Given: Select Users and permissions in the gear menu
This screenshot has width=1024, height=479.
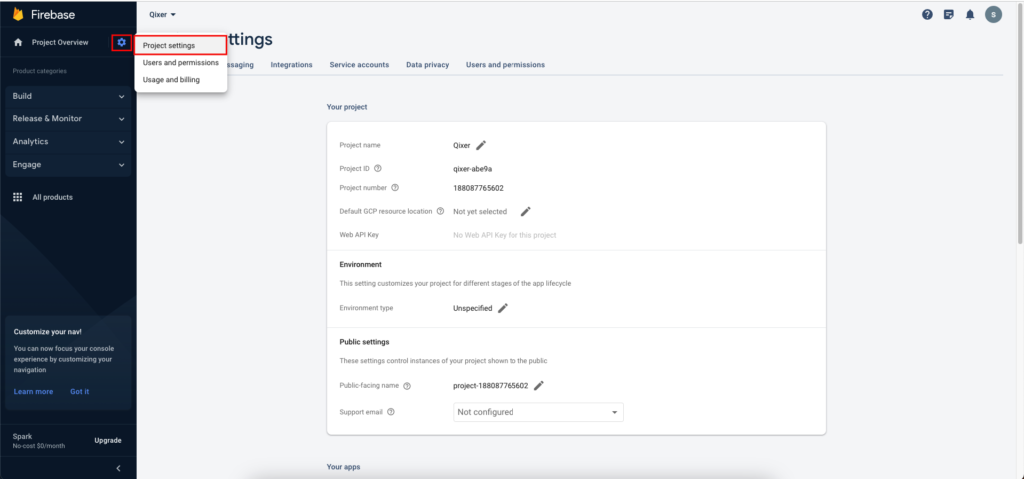Looking at the screenshot, I should pyautogui.click(x=181, y=63).
